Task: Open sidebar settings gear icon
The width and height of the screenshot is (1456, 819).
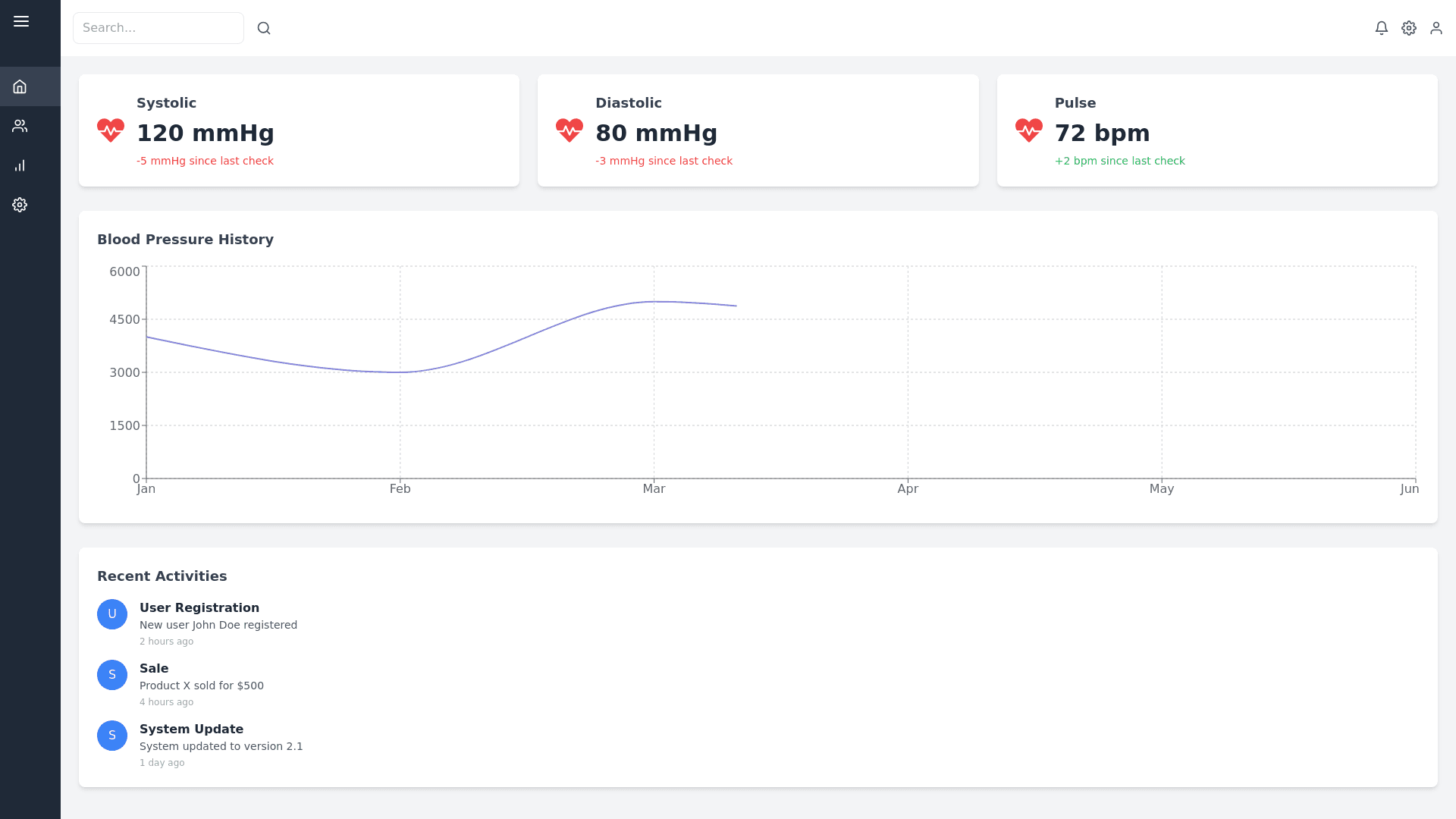Action: (x=20, y=205)
